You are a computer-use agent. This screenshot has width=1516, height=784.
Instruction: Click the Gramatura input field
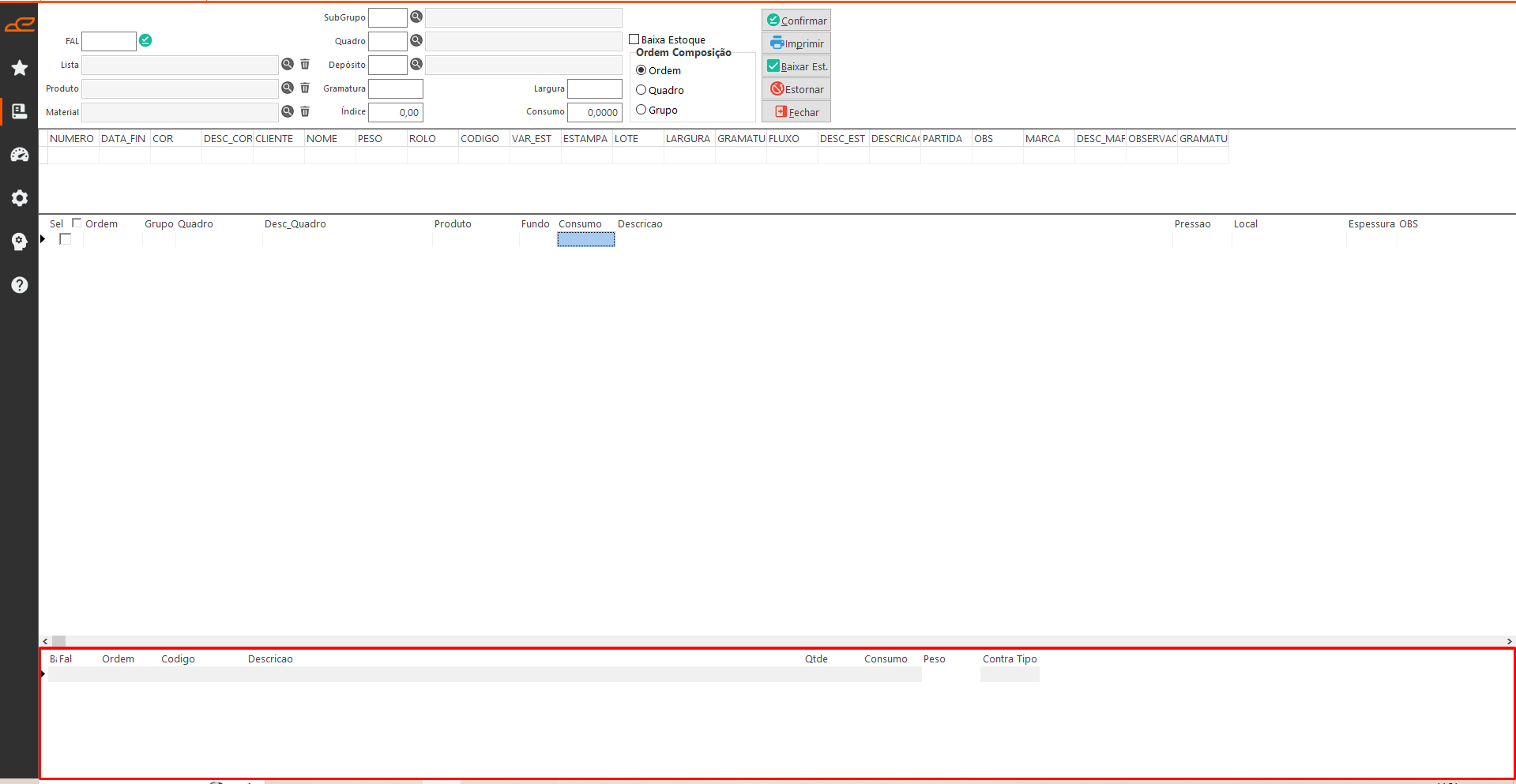(x=396, y=88)
